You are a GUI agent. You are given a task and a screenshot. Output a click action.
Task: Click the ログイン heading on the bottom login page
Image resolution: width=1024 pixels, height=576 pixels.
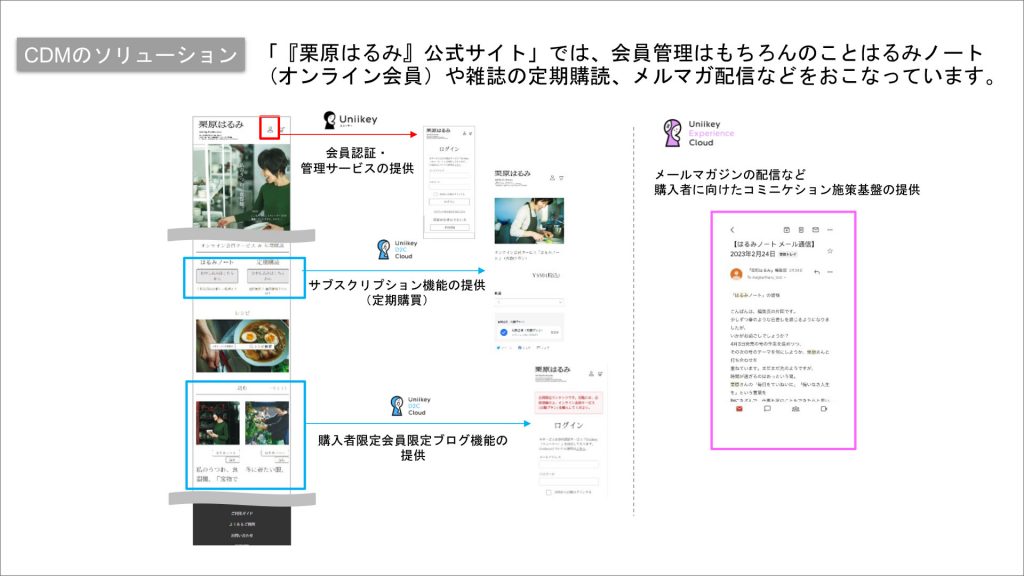569,425
